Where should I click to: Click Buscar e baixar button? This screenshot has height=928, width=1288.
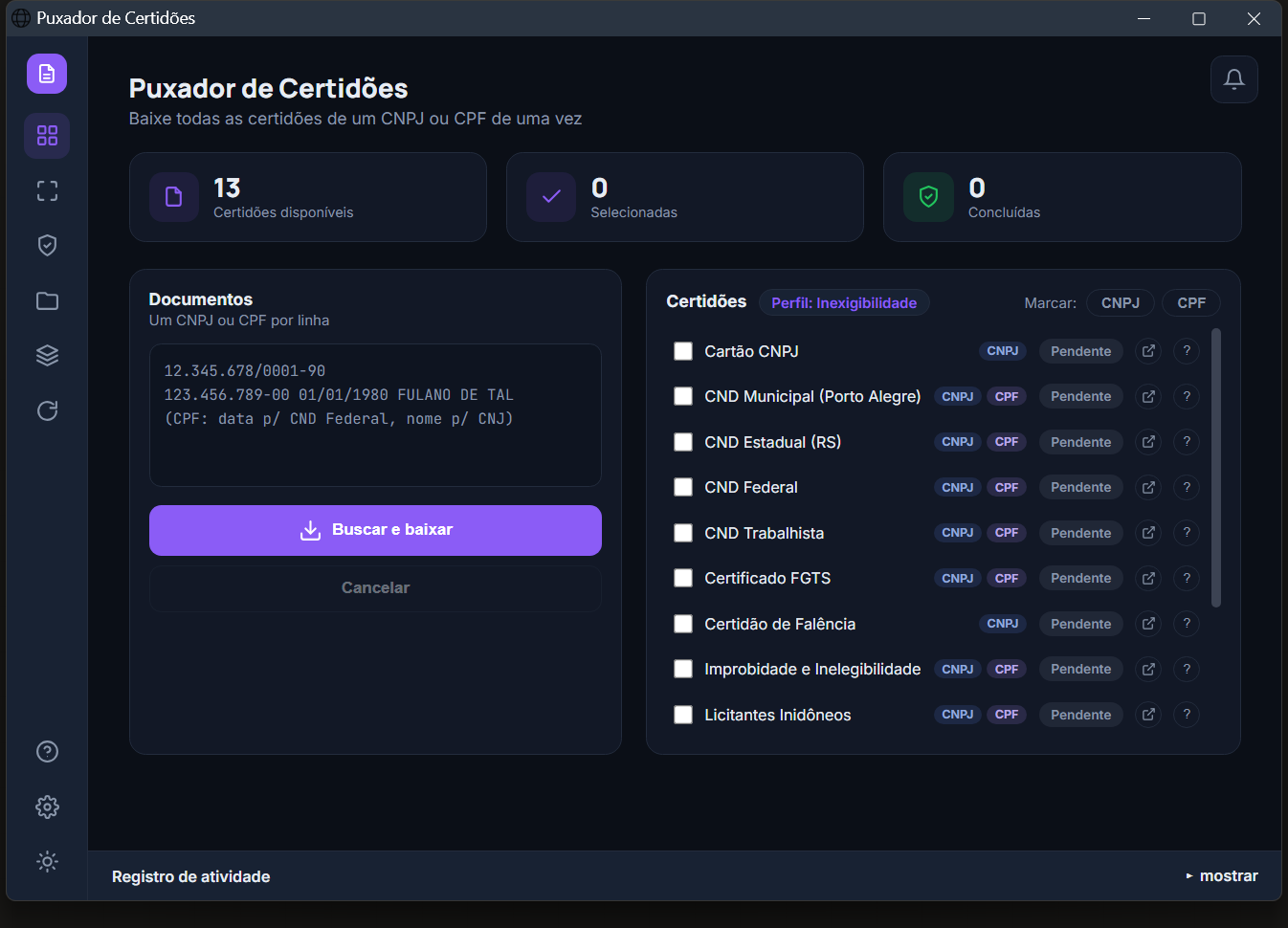pyautogui.click(x=375, y=530)
